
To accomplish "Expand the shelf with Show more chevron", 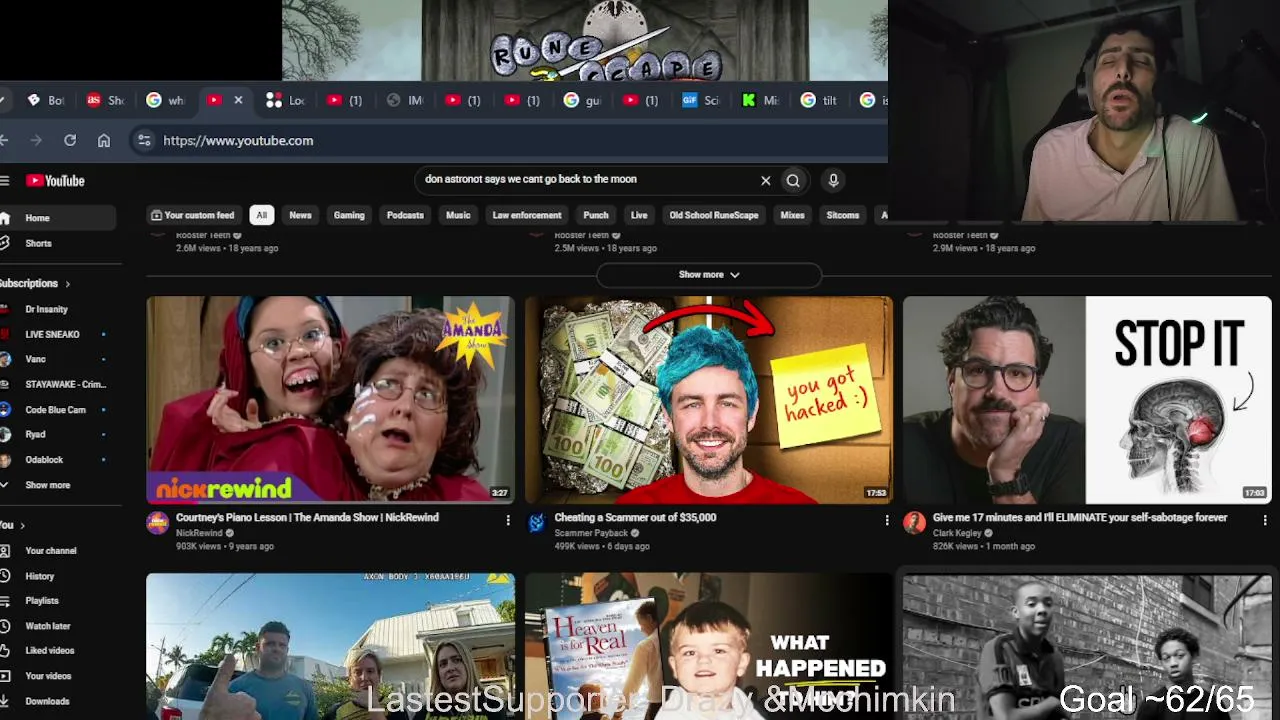I will tap(709, 275).
